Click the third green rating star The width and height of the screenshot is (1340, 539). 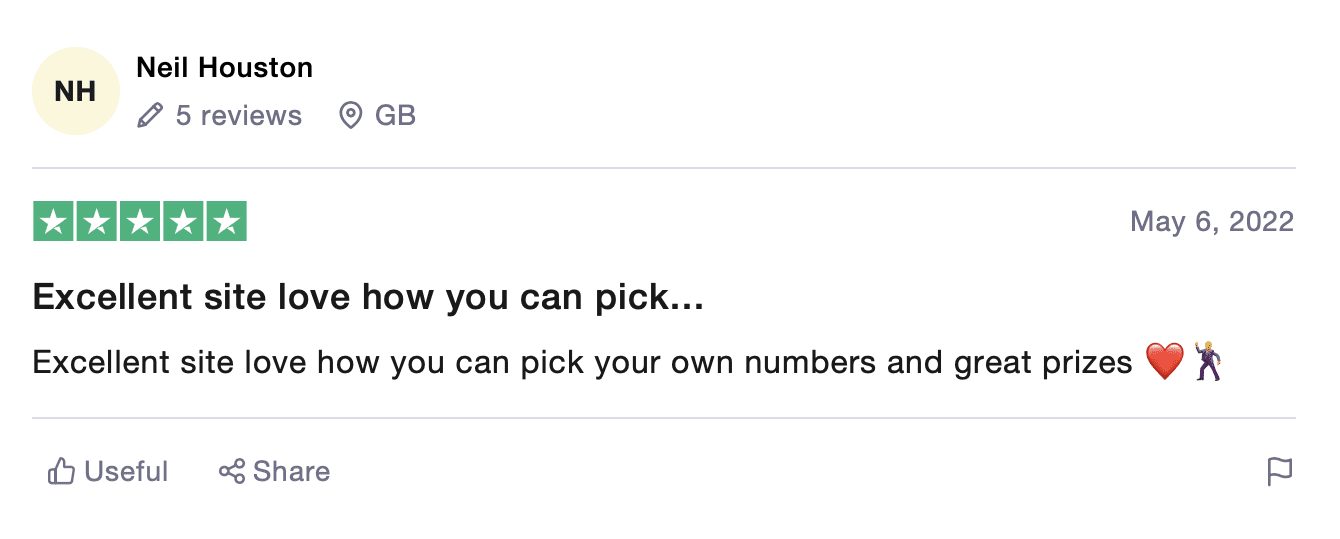pos(140,222)
